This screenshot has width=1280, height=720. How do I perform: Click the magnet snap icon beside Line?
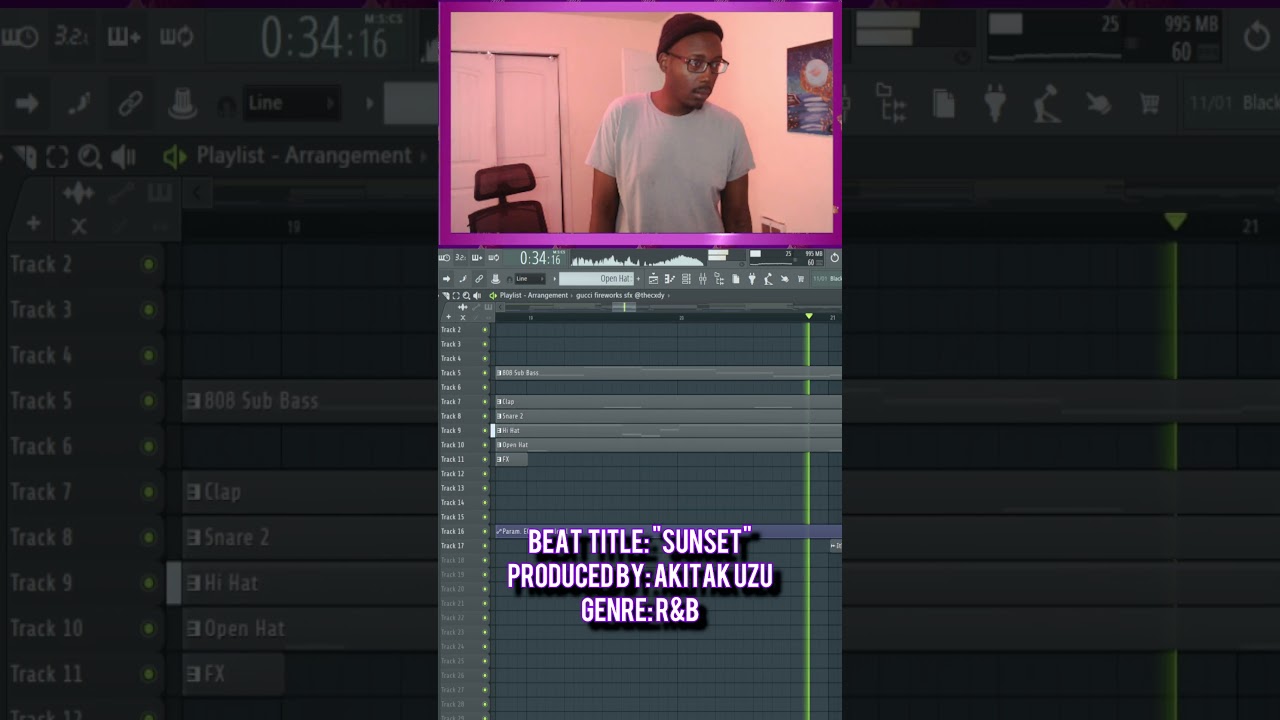click(510, 279)
